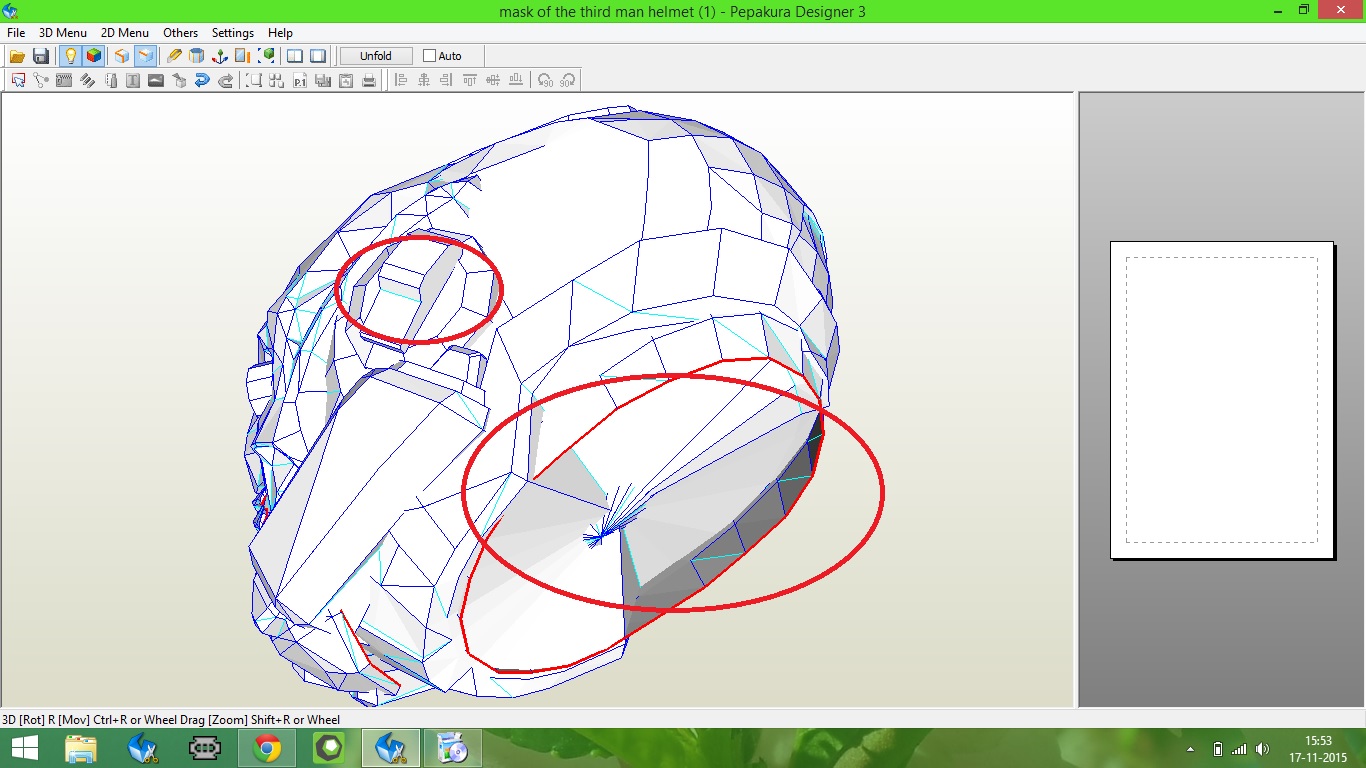Click the blank paper page in 2D view
The height and width of the screenshot is (768, 1366).
point(1221,399)
